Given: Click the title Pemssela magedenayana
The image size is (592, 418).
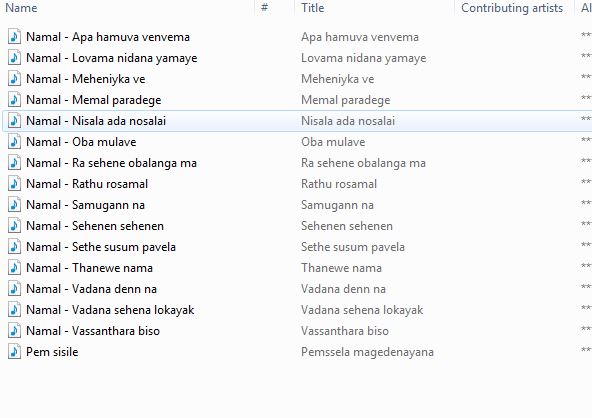Looking at the screenshot, I should (x=367, y=352).
